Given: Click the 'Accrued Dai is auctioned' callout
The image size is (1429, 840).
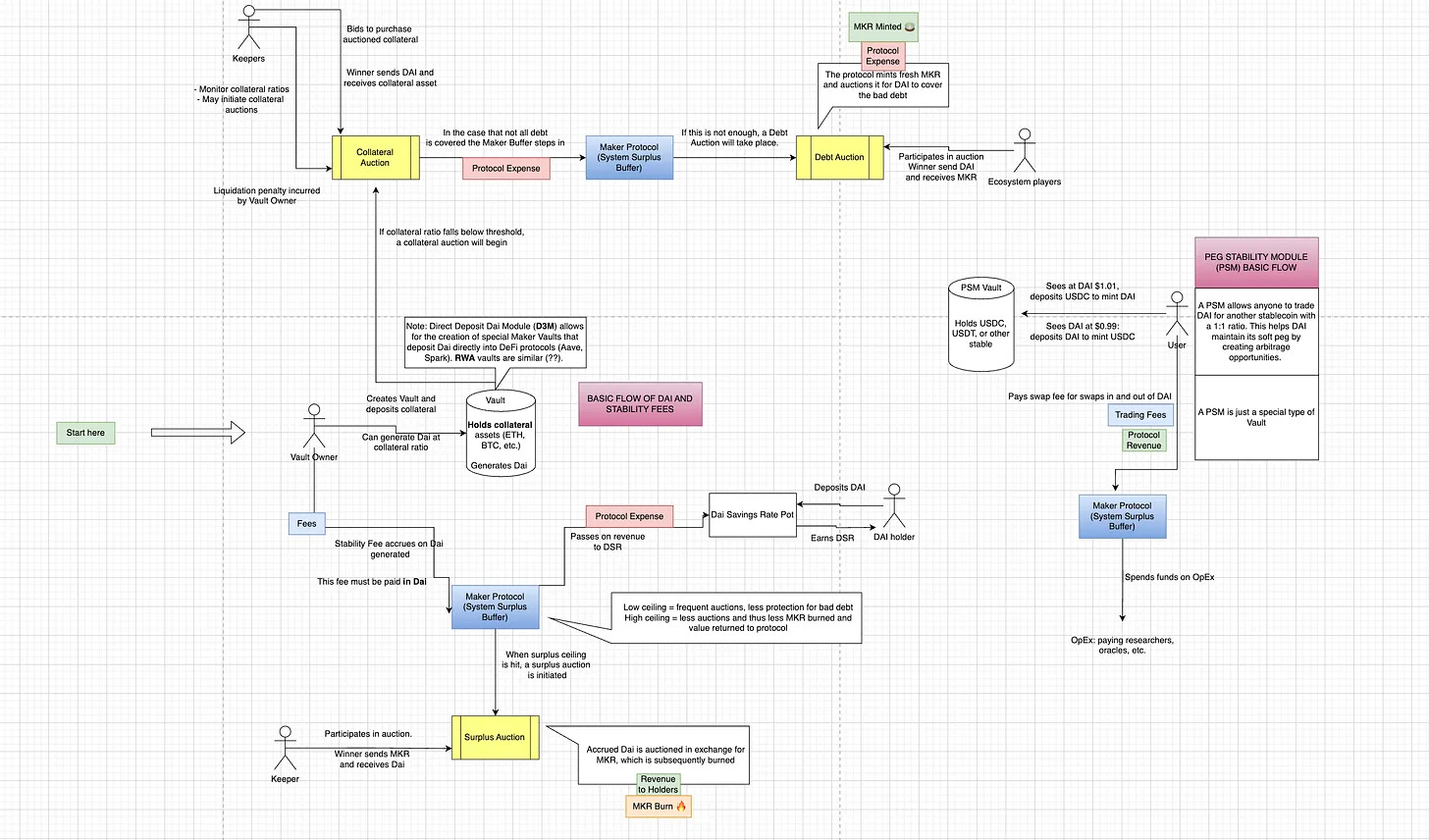Looking at the screenshot, I should [x=664, y=755].
